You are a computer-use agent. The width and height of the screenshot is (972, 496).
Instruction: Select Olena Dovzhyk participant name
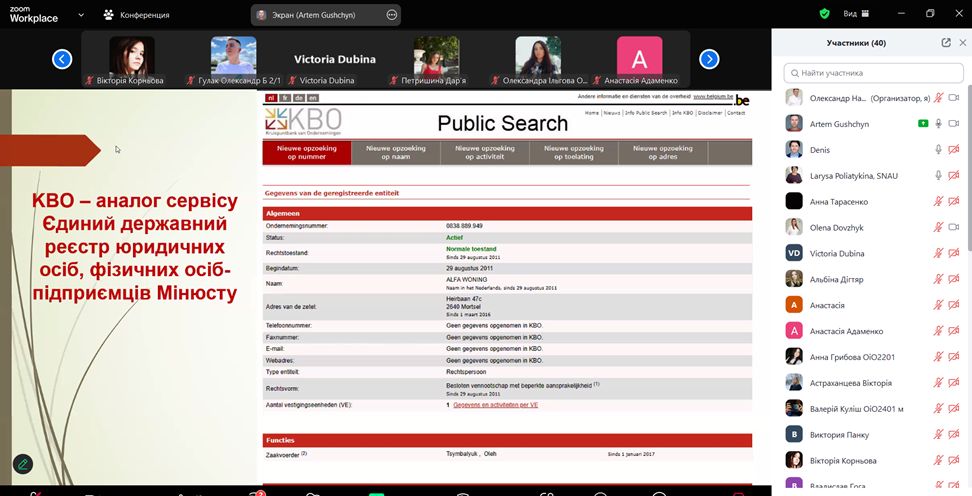(836, 228)
